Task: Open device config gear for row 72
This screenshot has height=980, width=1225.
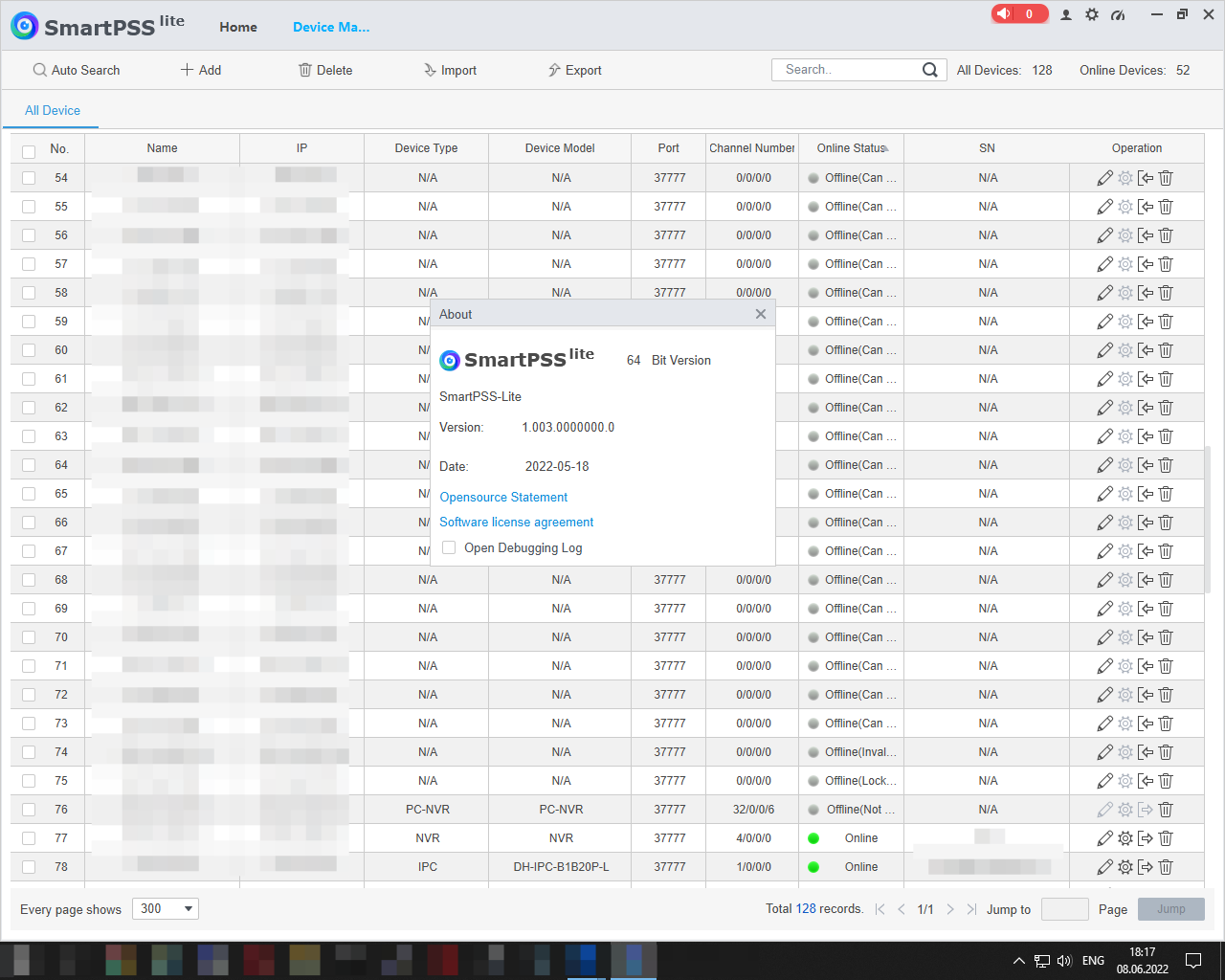Action: coord(1125,695)
